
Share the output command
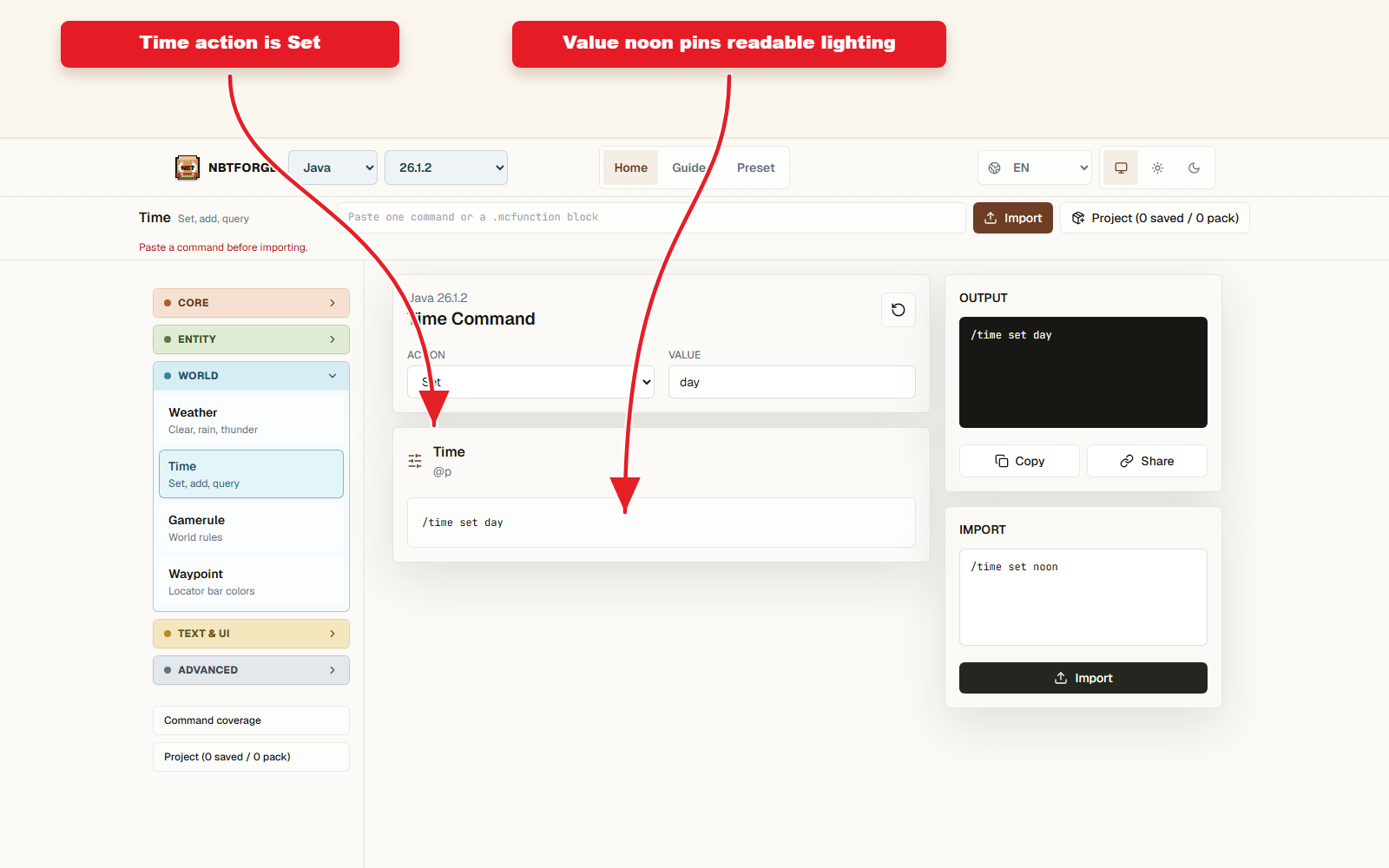pos(1147,461)
